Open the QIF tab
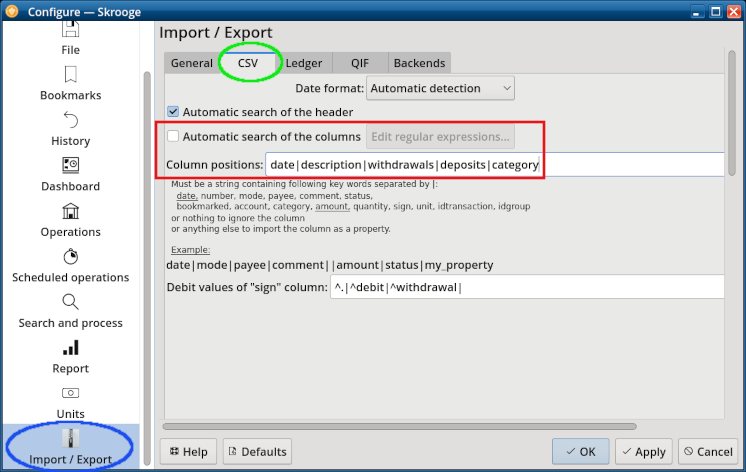746x472 pixels. pos(360,63)
